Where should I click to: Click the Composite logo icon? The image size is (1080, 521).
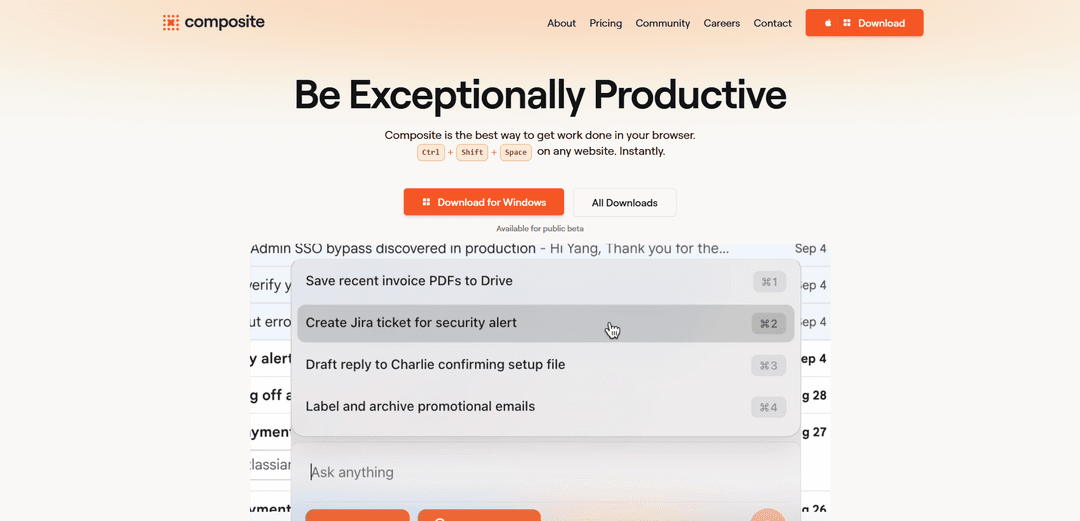tap(171, 22)
